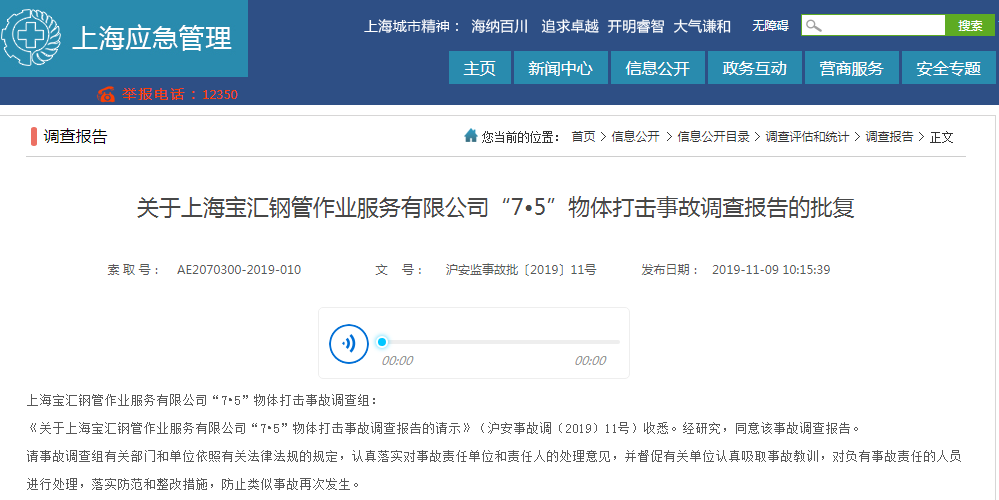999x500 pixels.
Task: Open the 安全专题 navigation tab
Action: [949, 68]
